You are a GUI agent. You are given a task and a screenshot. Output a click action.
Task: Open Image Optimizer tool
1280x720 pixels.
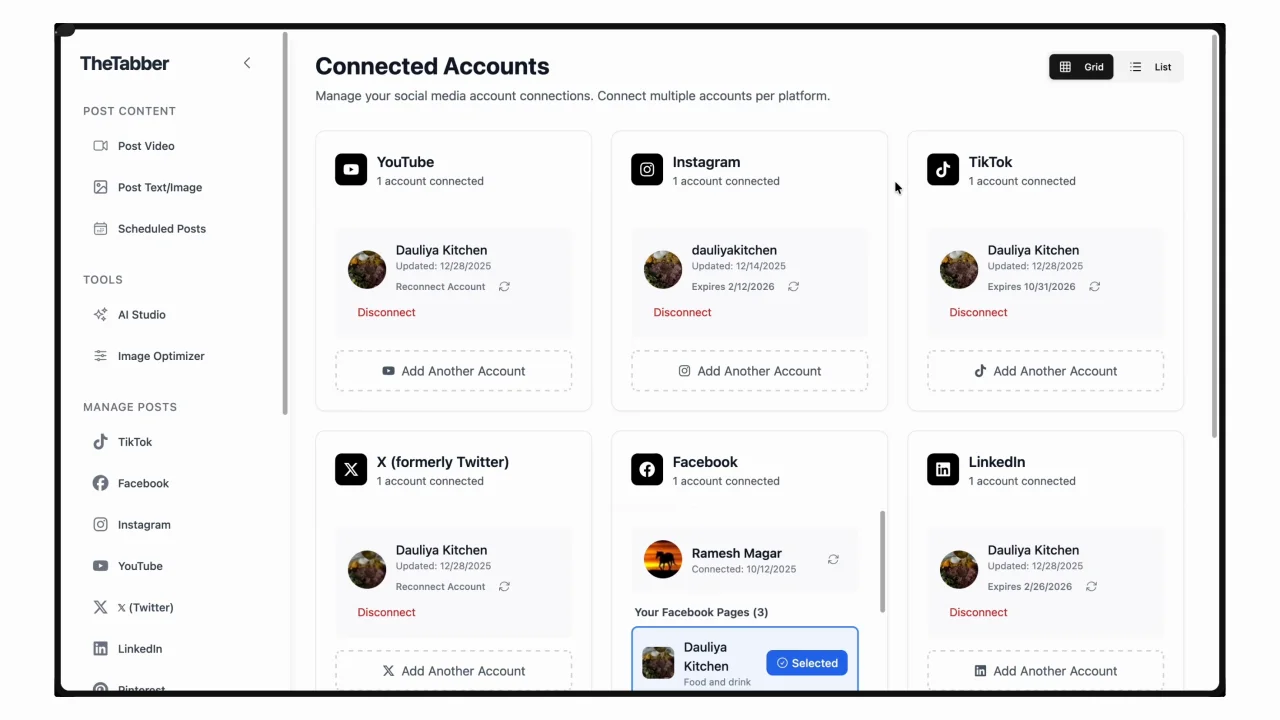point(160,356)
